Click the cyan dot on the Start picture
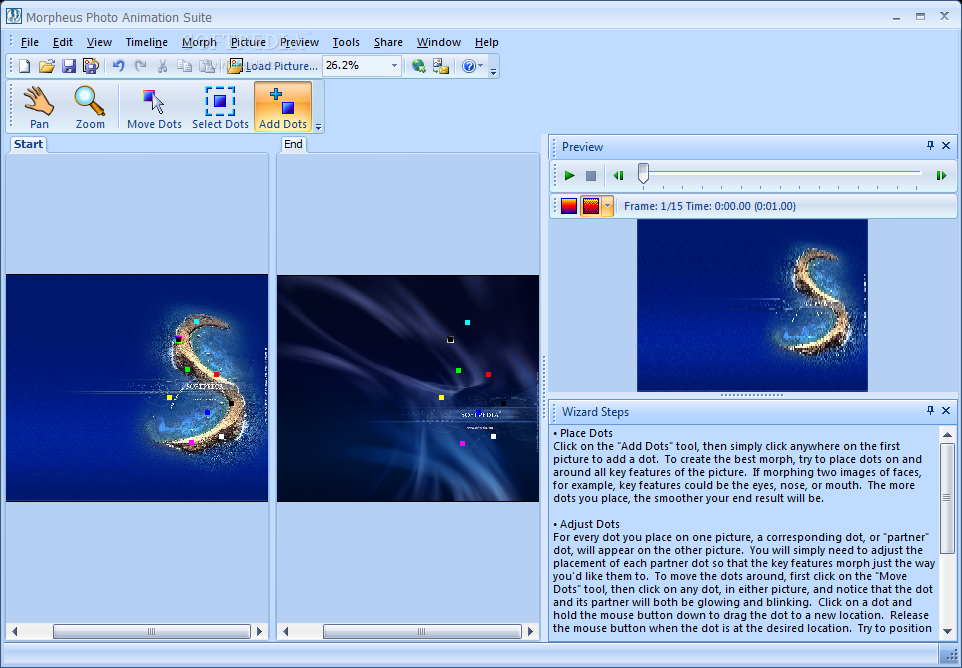The height and width of the screenshot is (668, 962). (x=196, y=321)
